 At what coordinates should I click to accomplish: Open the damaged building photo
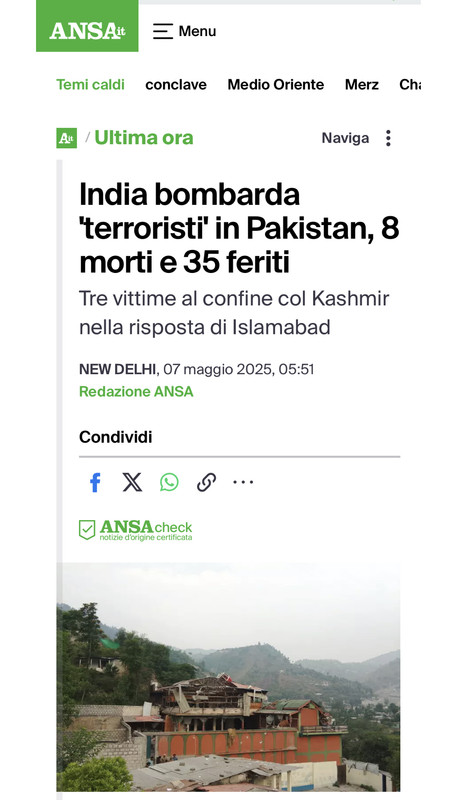coord(228,677)
